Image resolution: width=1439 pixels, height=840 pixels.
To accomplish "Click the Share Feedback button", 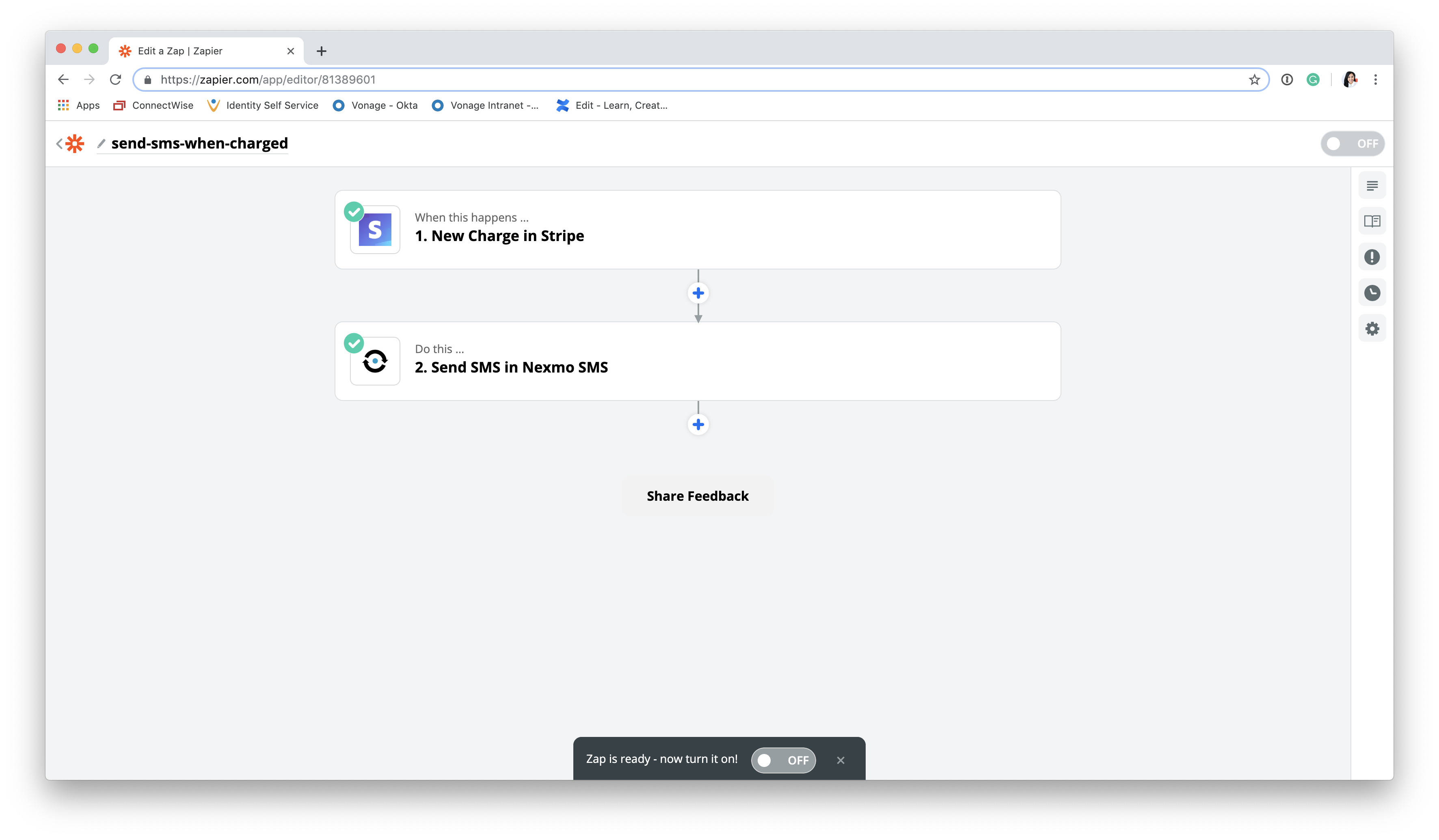I will coord(697,496).
